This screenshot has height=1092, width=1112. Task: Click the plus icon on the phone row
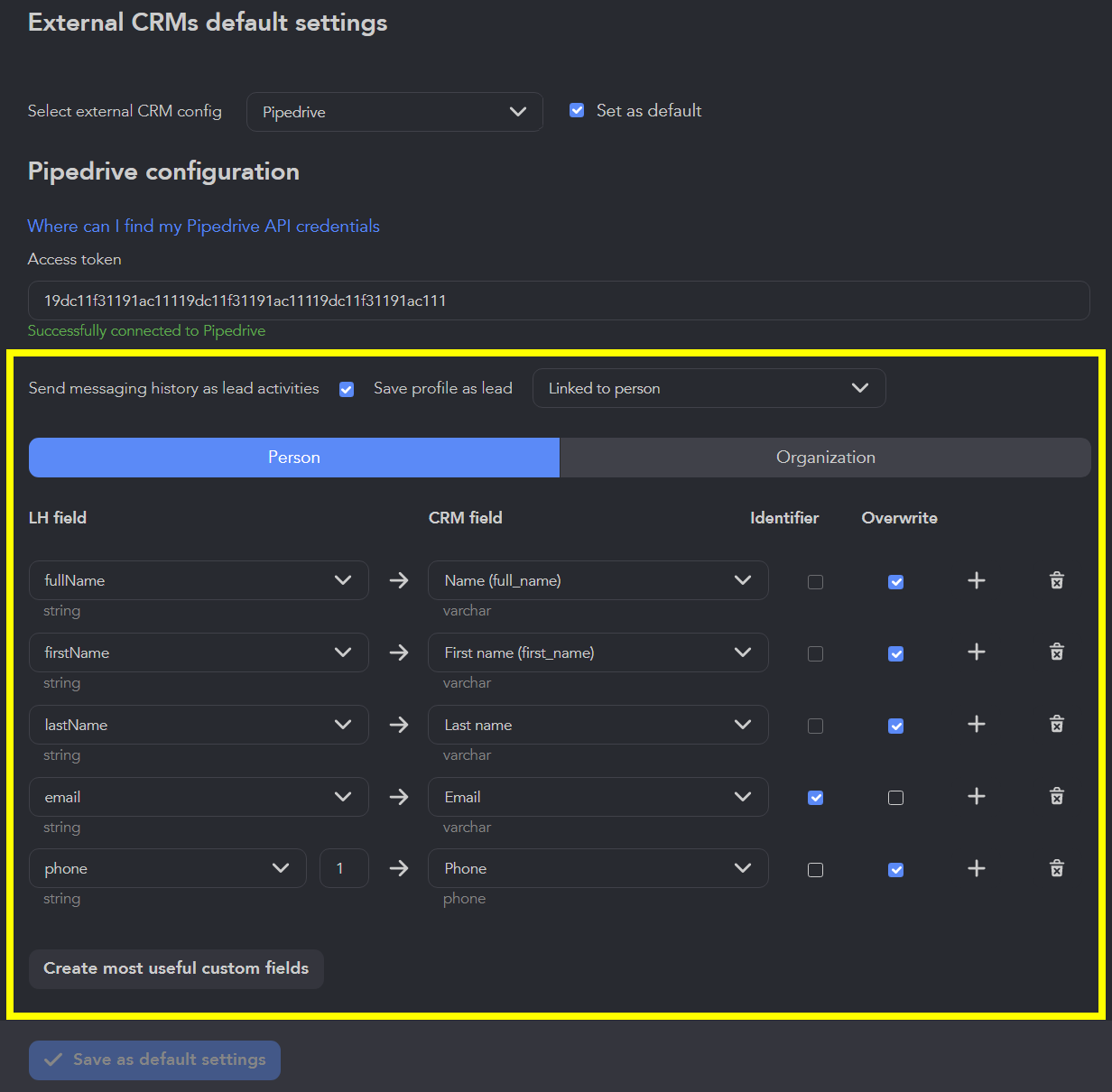point(976,868)
